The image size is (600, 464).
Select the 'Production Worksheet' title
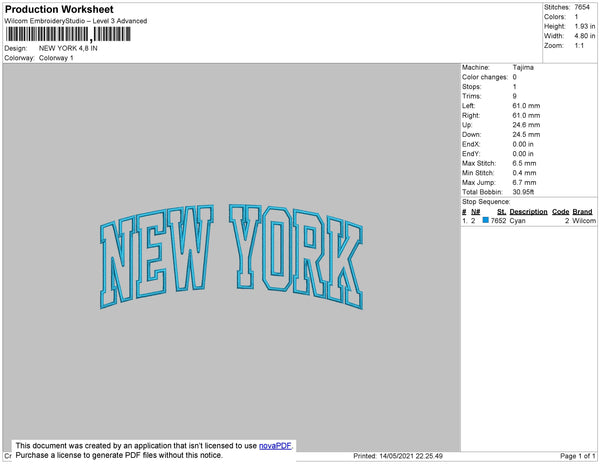[59, 9]
